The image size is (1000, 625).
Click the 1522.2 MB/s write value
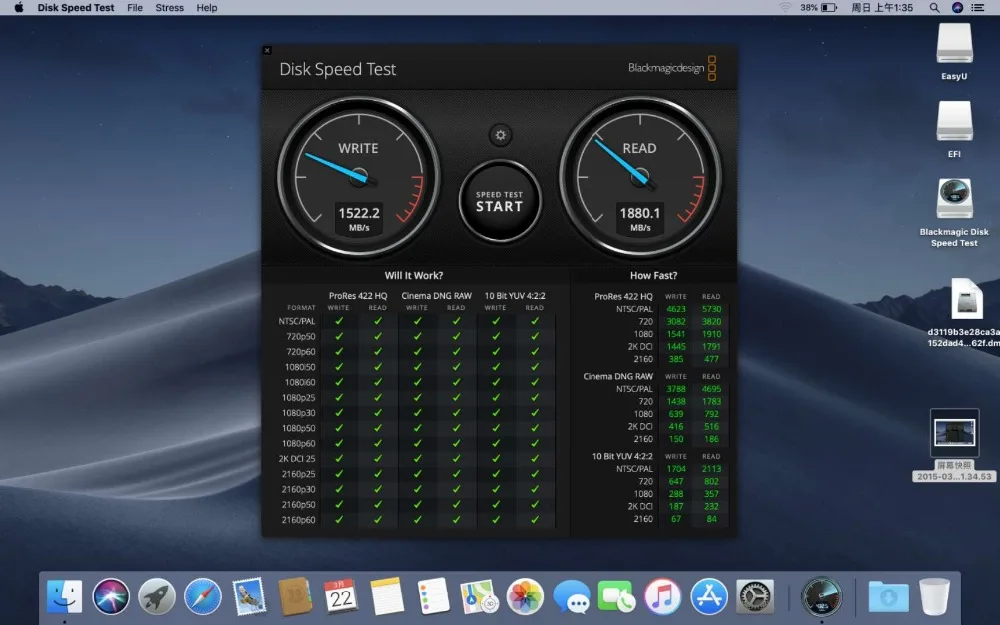pyautogui.click(x=359, y=219)
